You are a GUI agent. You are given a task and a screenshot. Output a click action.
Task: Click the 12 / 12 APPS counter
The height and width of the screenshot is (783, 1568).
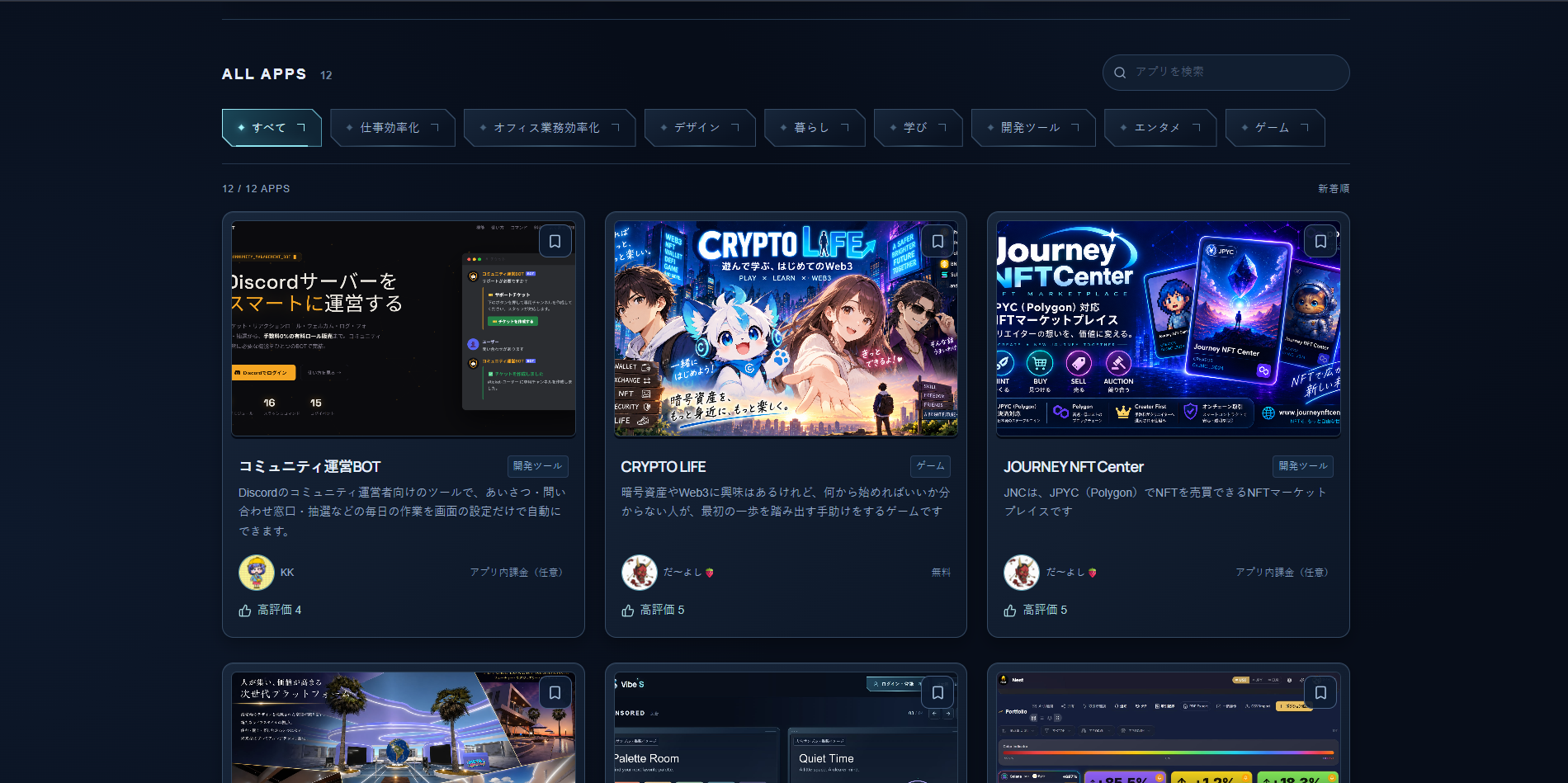point(256,189)
